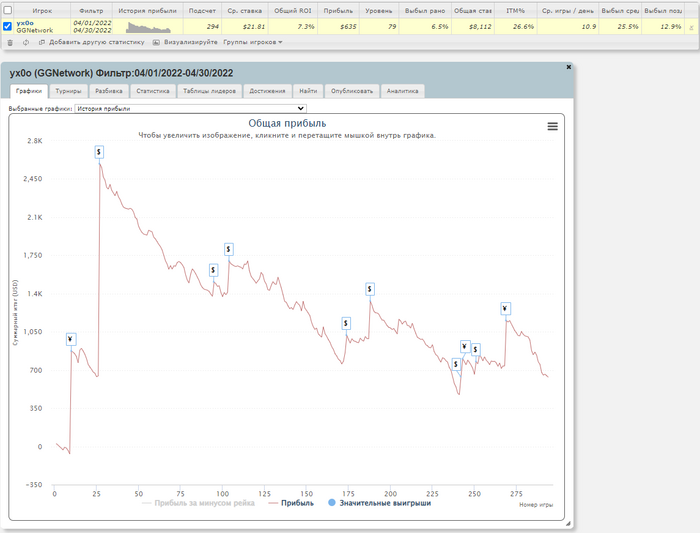Click the $ win marker near game 95
700x533 pixels.
[x=213, y=270]
